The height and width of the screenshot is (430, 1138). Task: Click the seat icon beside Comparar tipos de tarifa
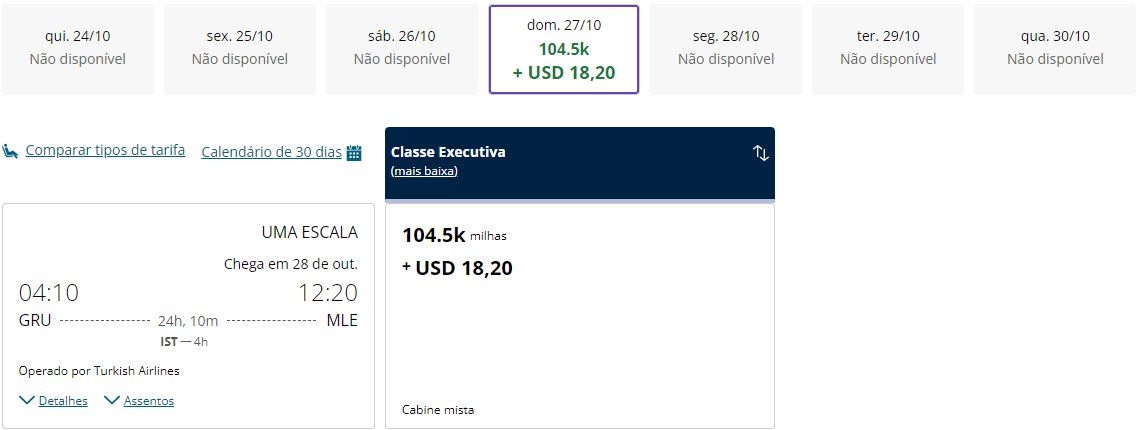[x=10, y=151]
